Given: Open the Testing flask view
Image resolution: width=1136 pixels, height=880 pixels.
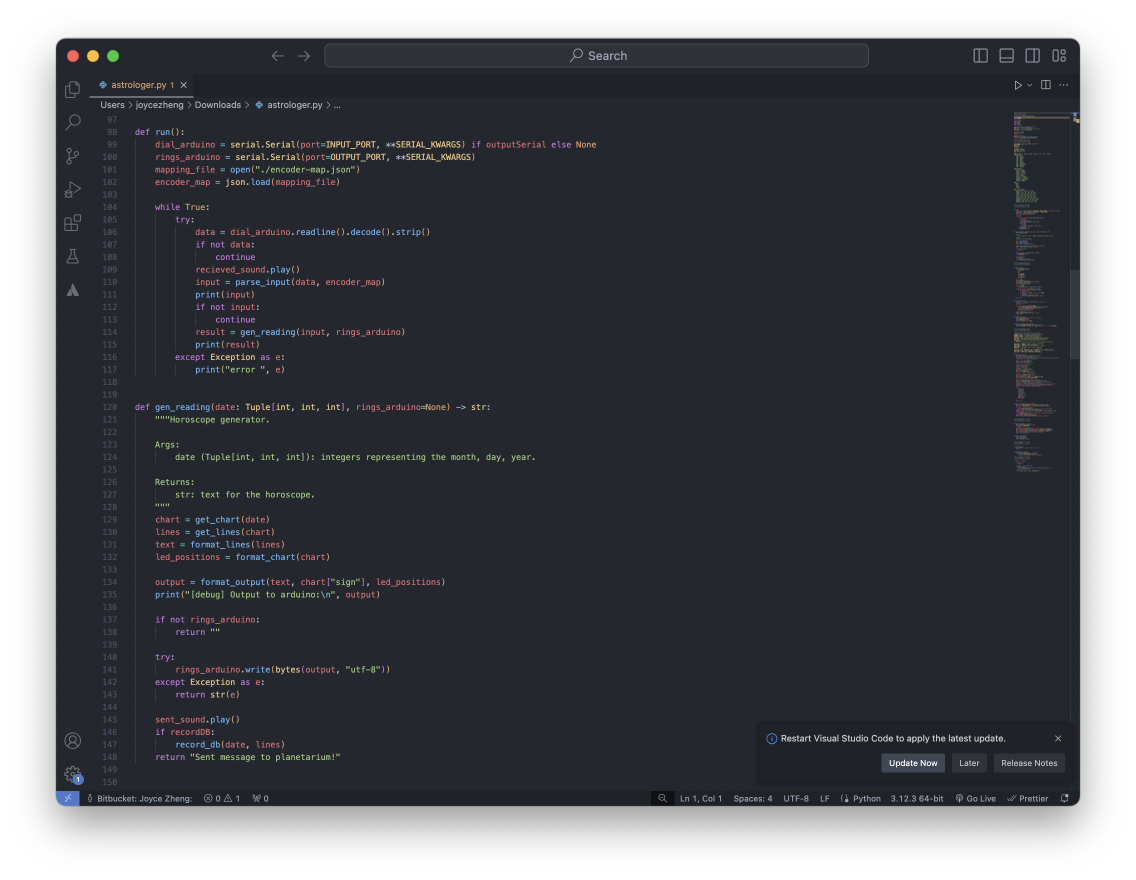Looking at the screenshot, I should pos(73,257).
